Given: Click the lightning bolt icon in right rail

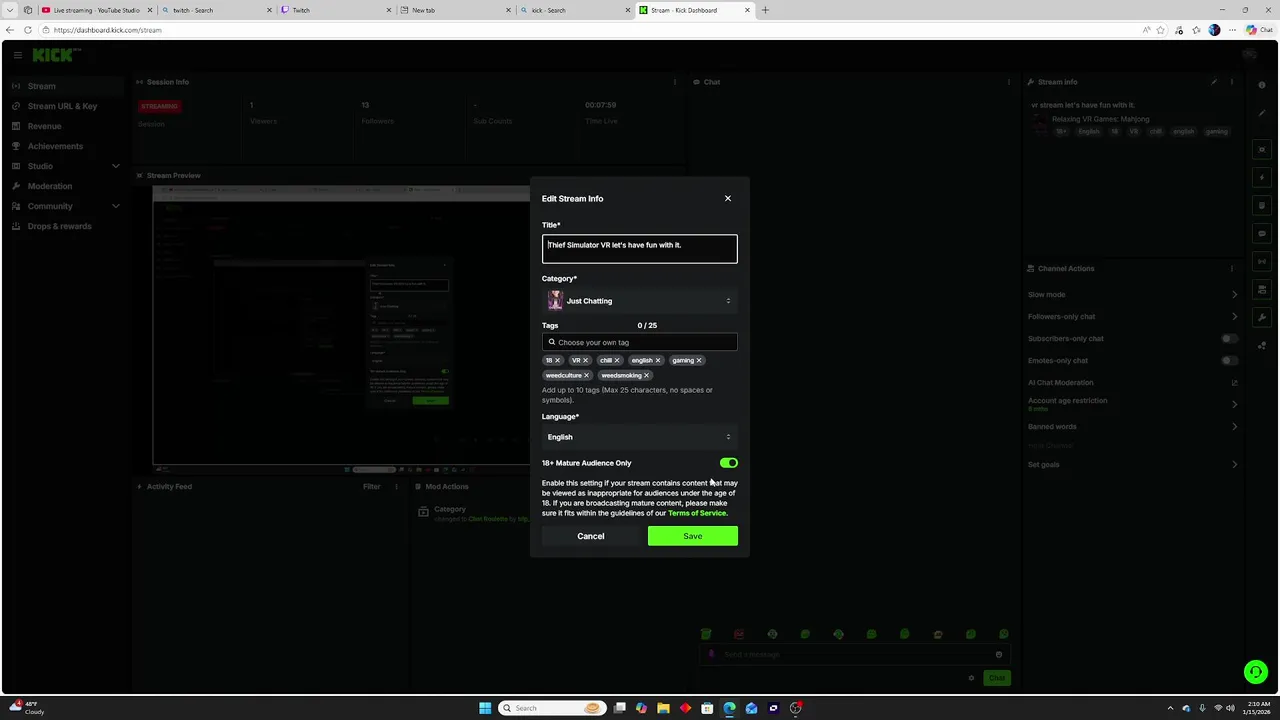Looking at the screenshot, I should click(x=1262, y=177).
